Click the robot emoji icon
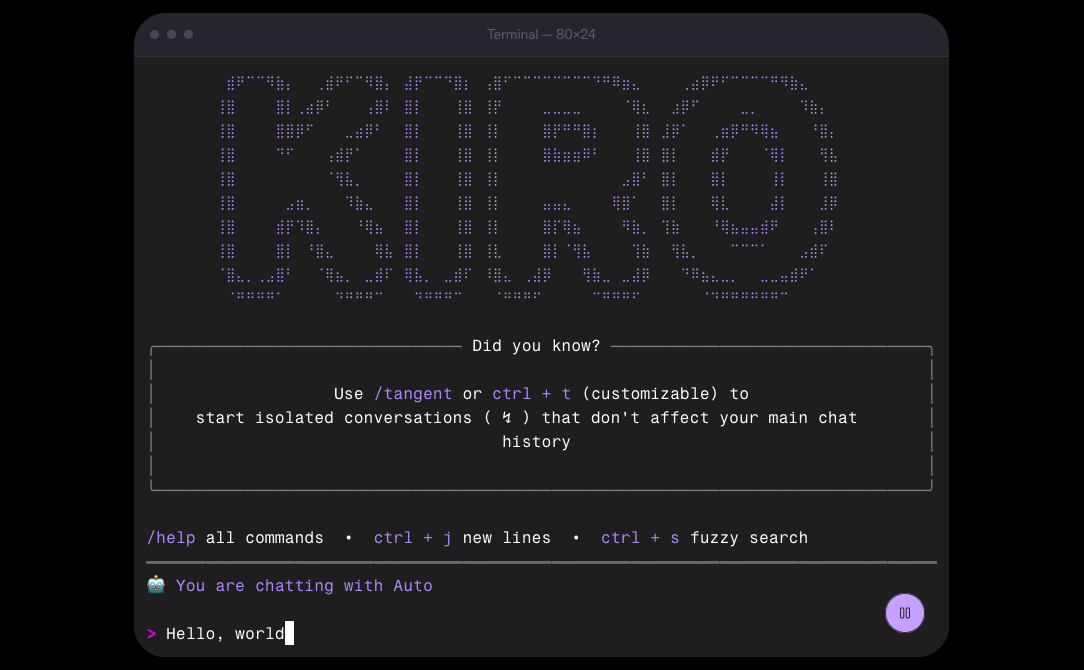1084x670 pixels. click(x=156, y=585)
